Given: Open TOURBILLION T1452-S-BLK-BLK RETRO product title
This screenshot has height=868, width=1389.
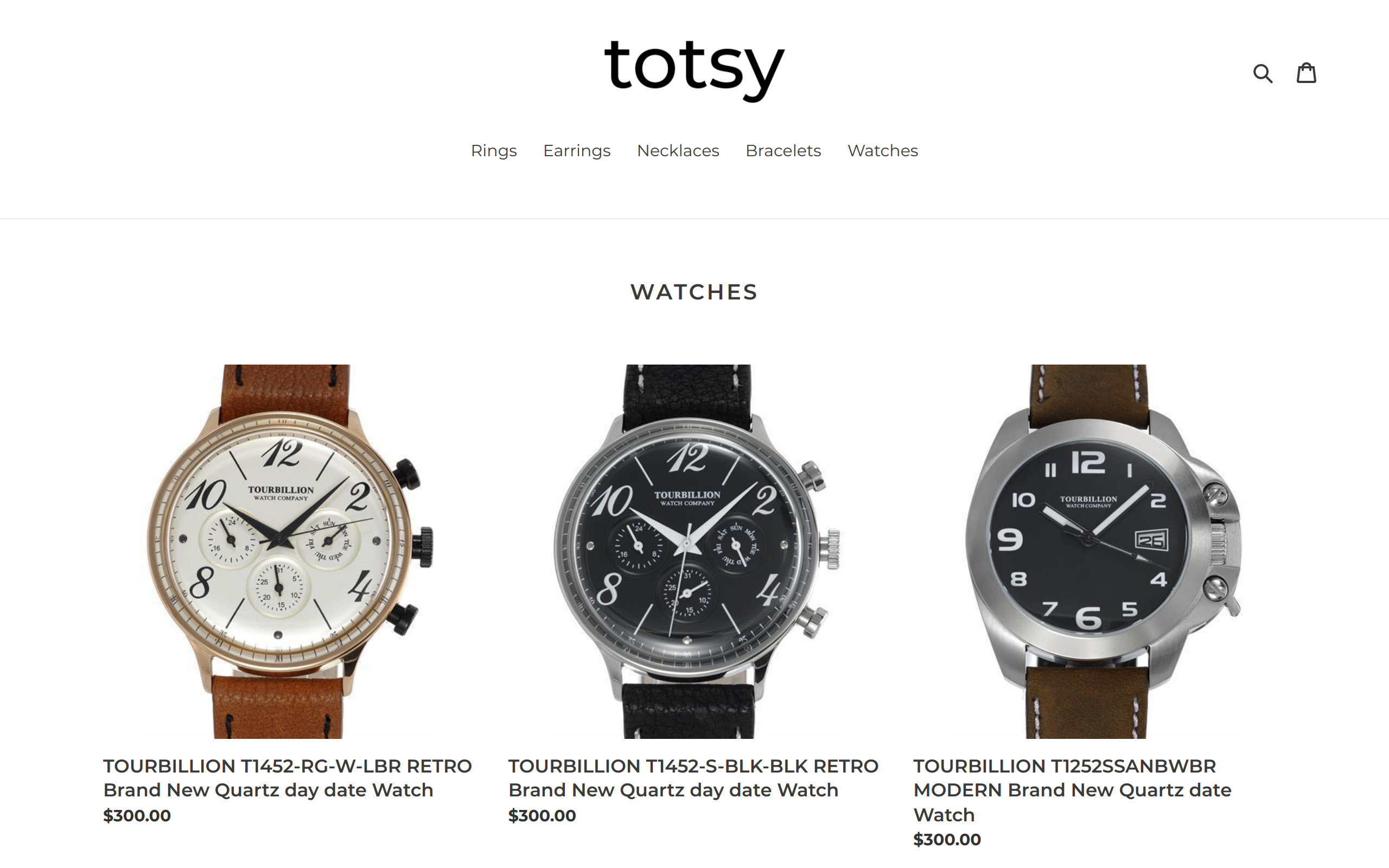Looking at the screenshot, I should (x=693, y=778).
